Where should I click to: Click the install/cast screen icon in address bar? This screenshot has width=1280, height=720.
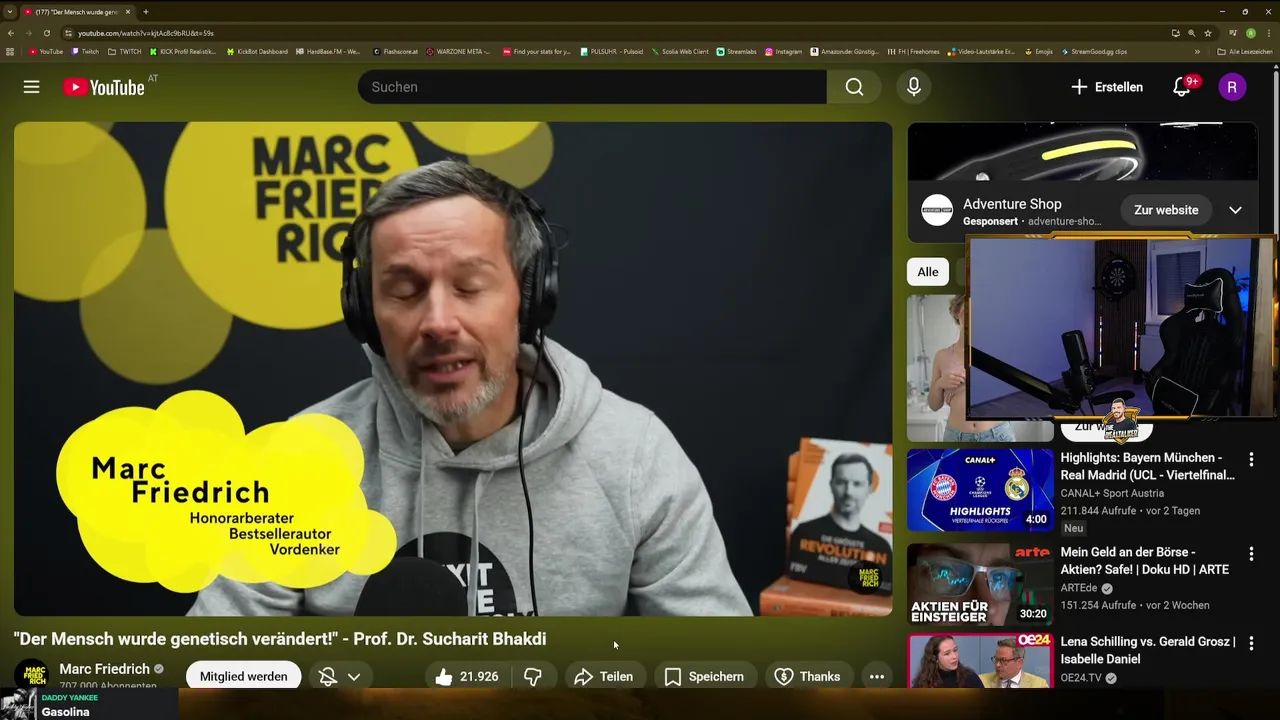(x=1176, y=33)
